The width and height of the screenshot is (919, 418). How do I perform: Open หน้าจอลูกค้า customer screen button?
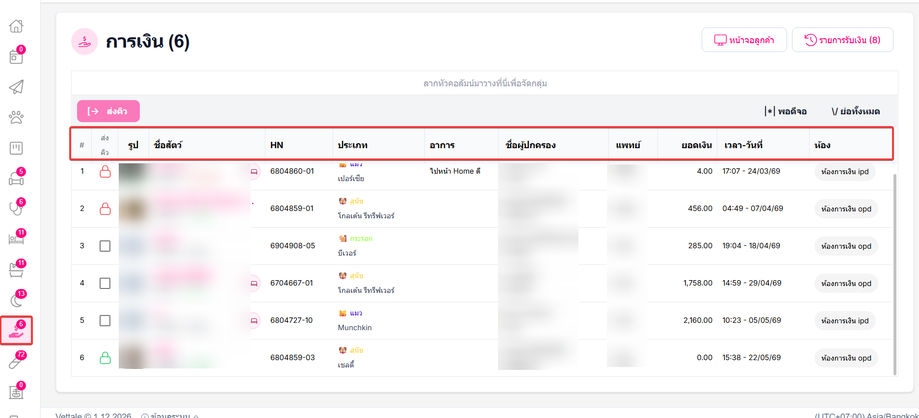click(743, 40)
